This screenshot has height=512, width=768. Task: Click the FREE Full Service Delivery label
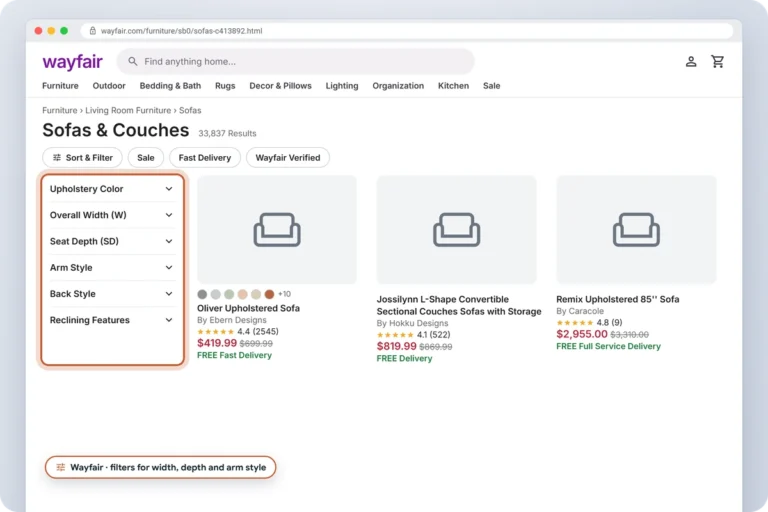point(608,346)
